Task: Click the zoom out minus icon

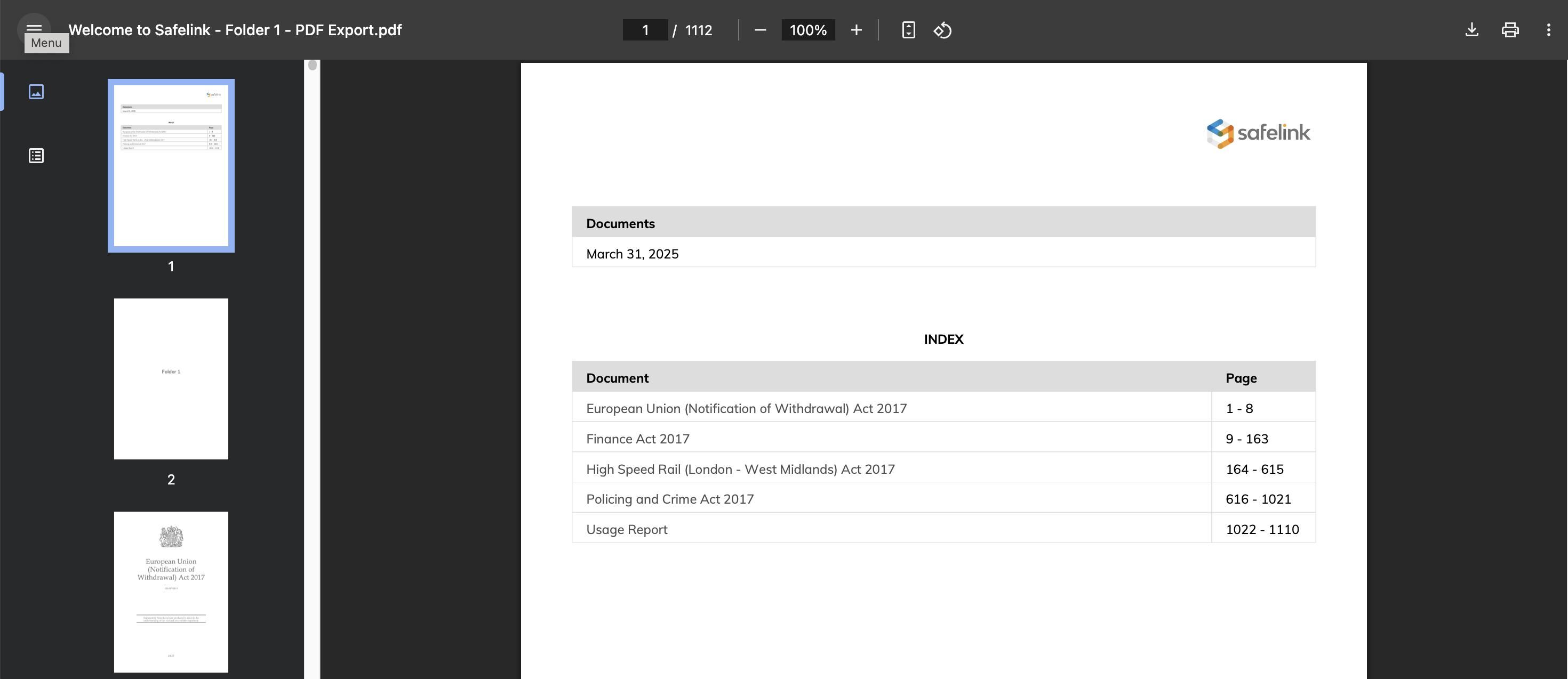Action: [x=759, y=30]
